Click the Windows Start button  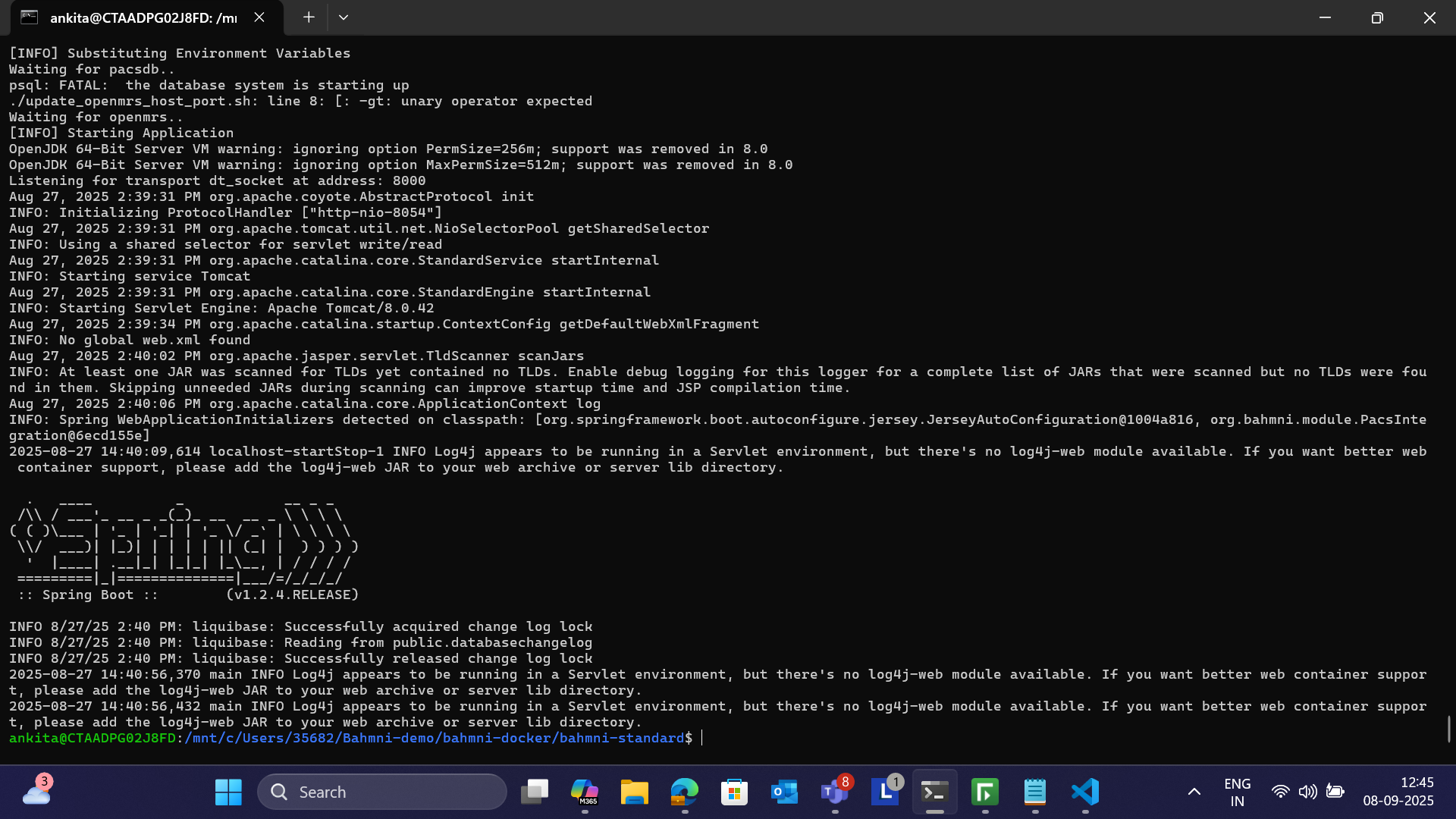point(228,792)
